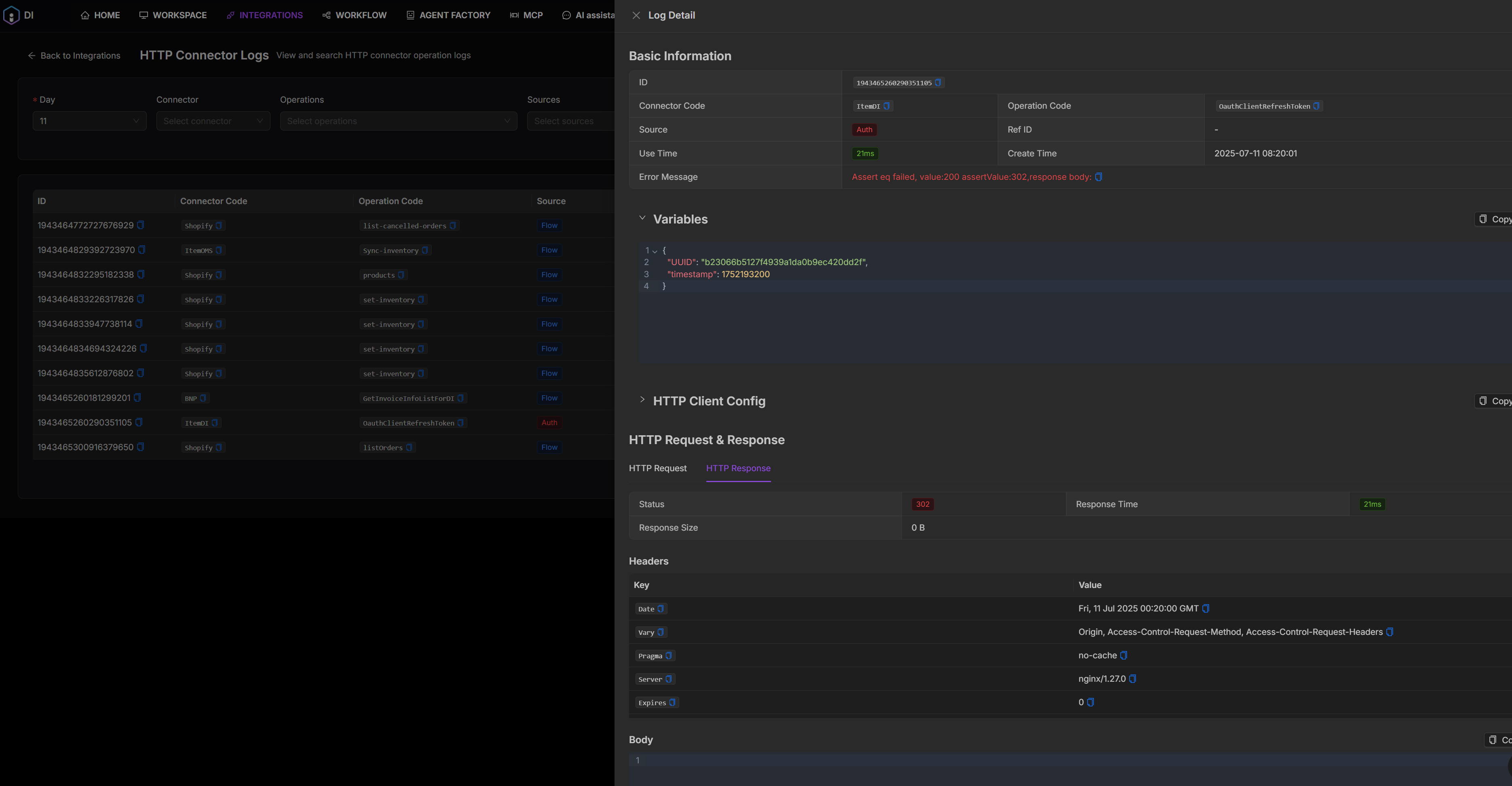This screenshot has width=1512, height=786.
Task: Copy the ItemDI connector code value
Action: coord(886,106)
